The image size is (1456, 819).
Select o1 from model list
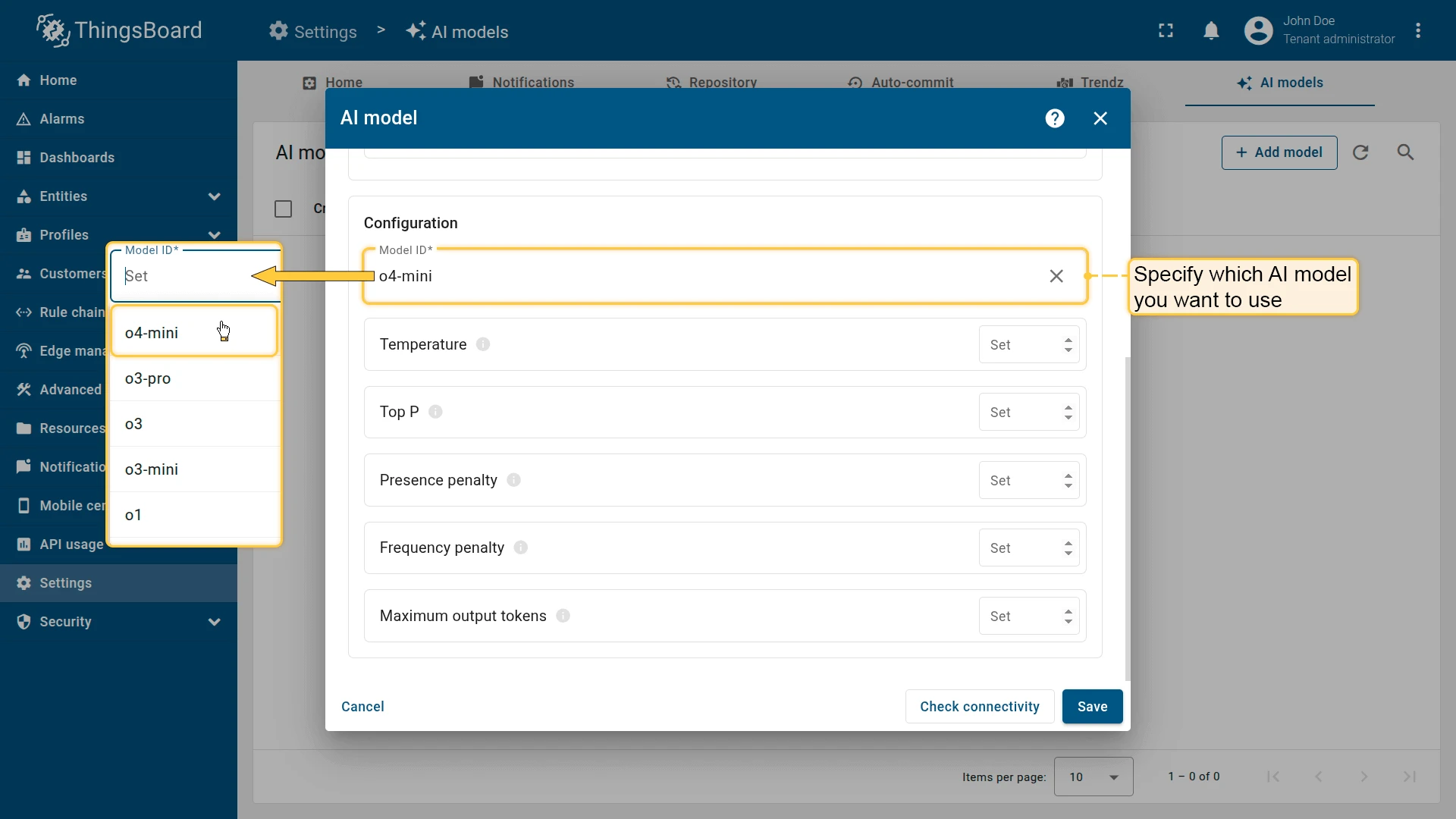pos(195,514)
